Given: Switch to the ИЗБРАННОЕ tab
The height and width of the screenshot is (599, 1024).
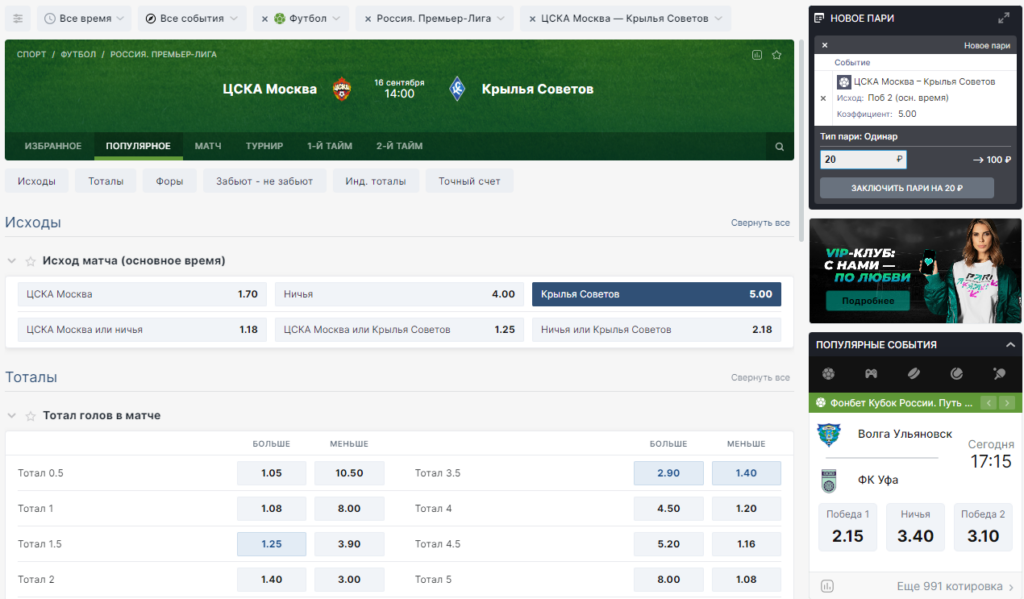Looking at the screenshot, I should 53,146.
